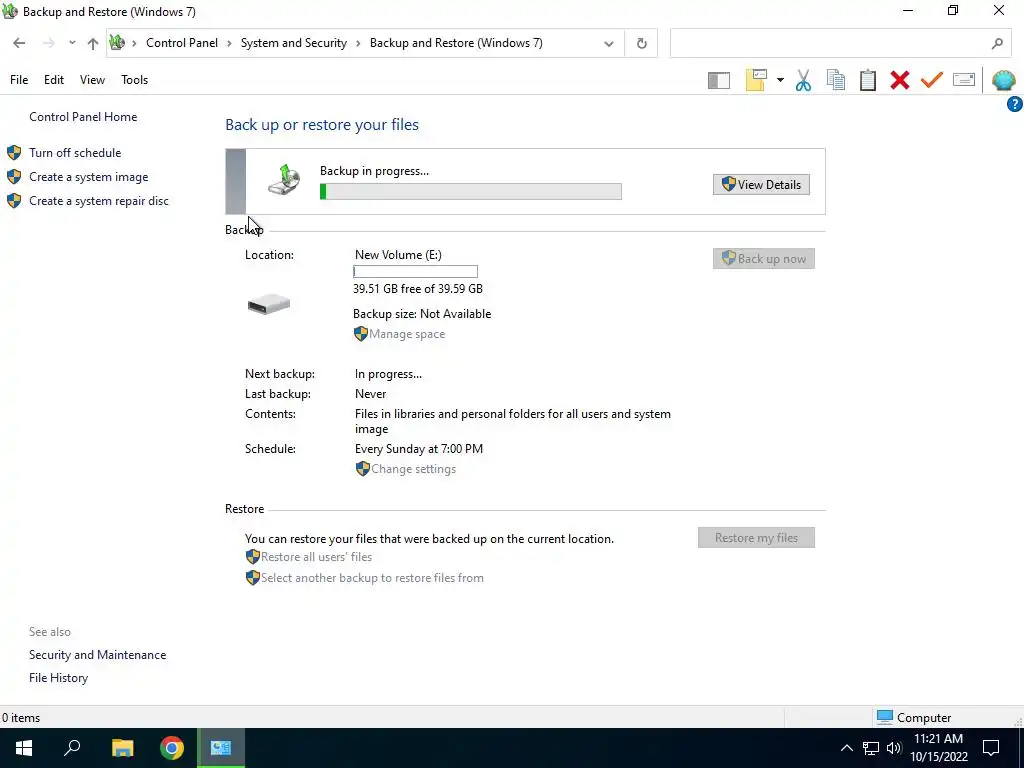1024x768 pixels.
Task: Click the search magnifier in search box
Action: point(997,44)
